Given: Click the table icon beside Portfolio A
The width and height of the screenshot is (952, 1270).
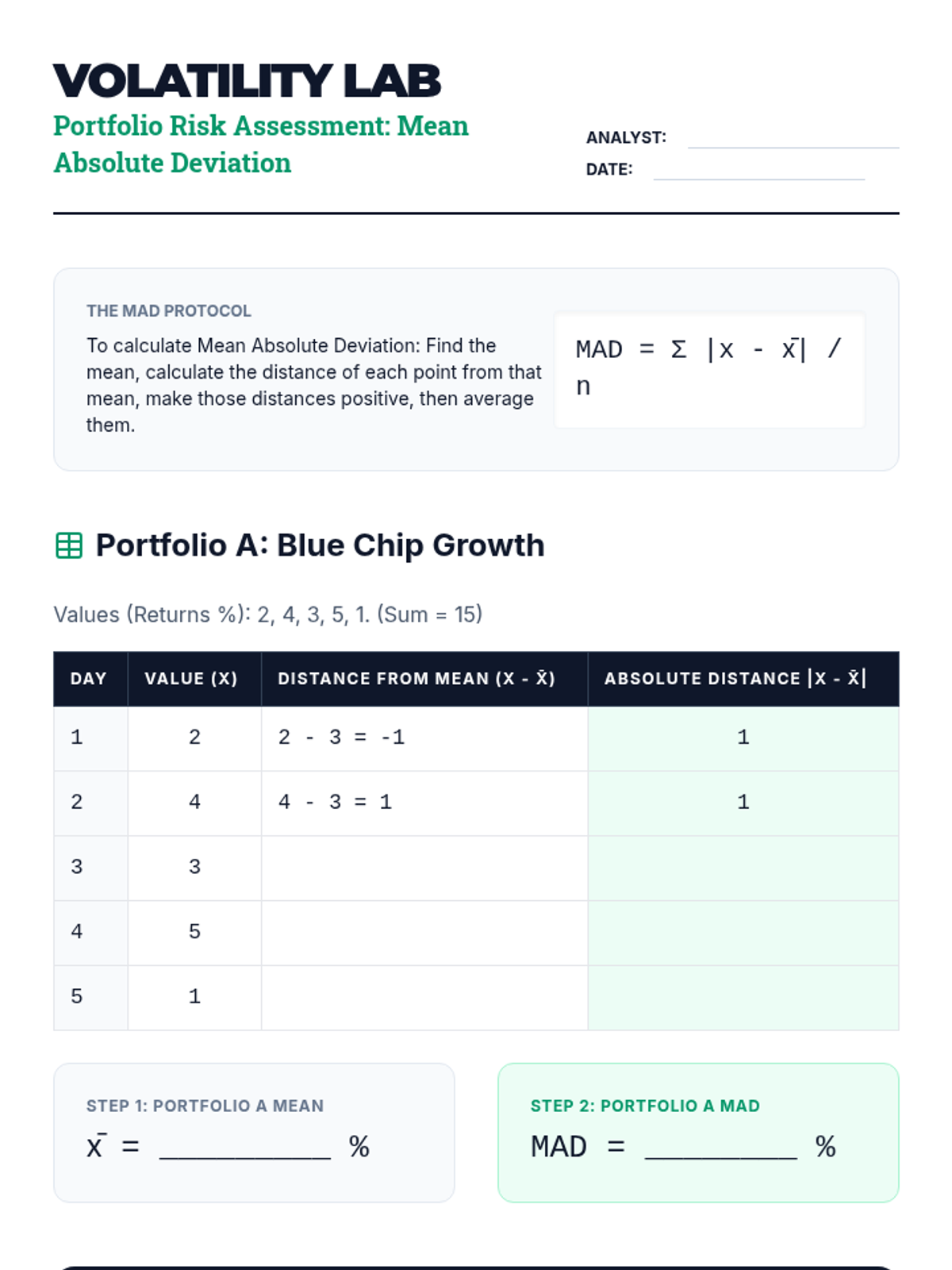Looking at the screenshot, I should pos(69,546).
